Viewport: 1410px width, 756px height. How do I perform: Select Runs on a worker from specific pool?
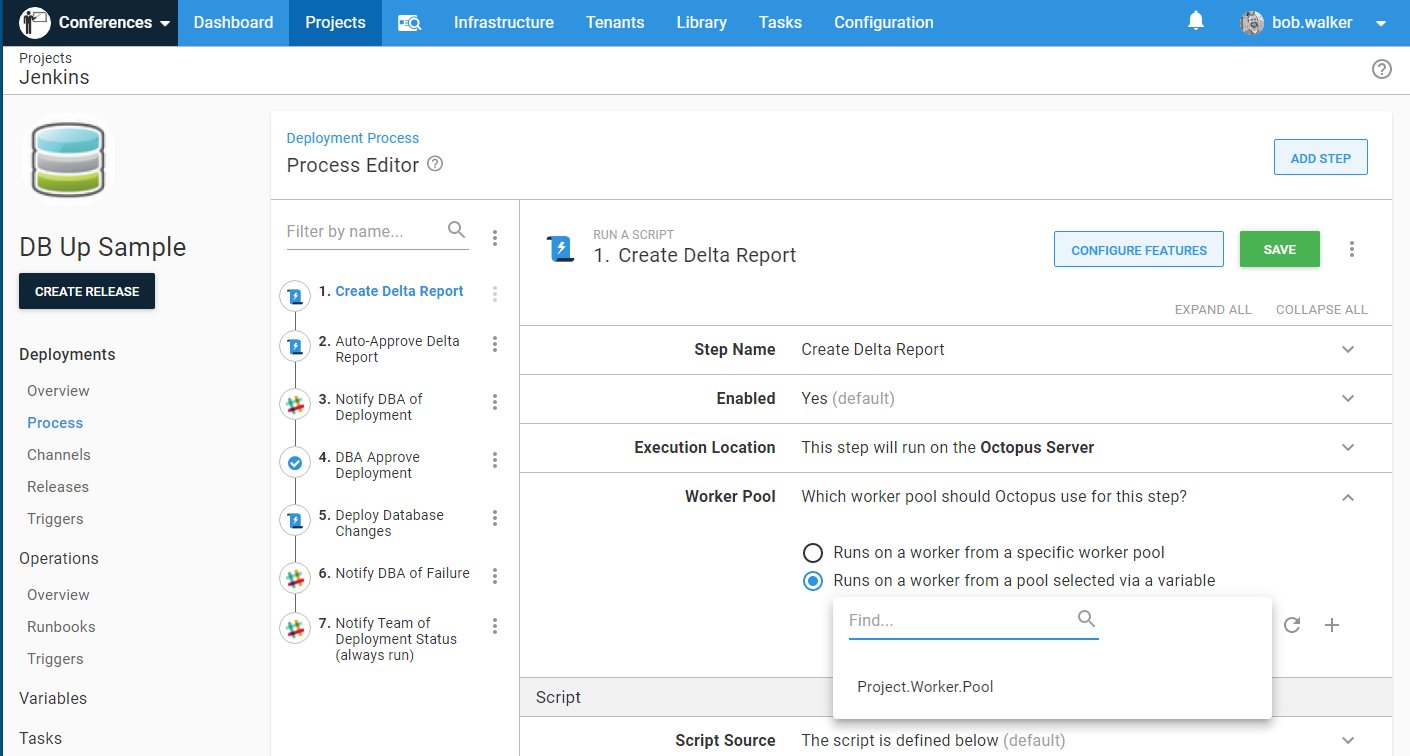pos(814,553)
